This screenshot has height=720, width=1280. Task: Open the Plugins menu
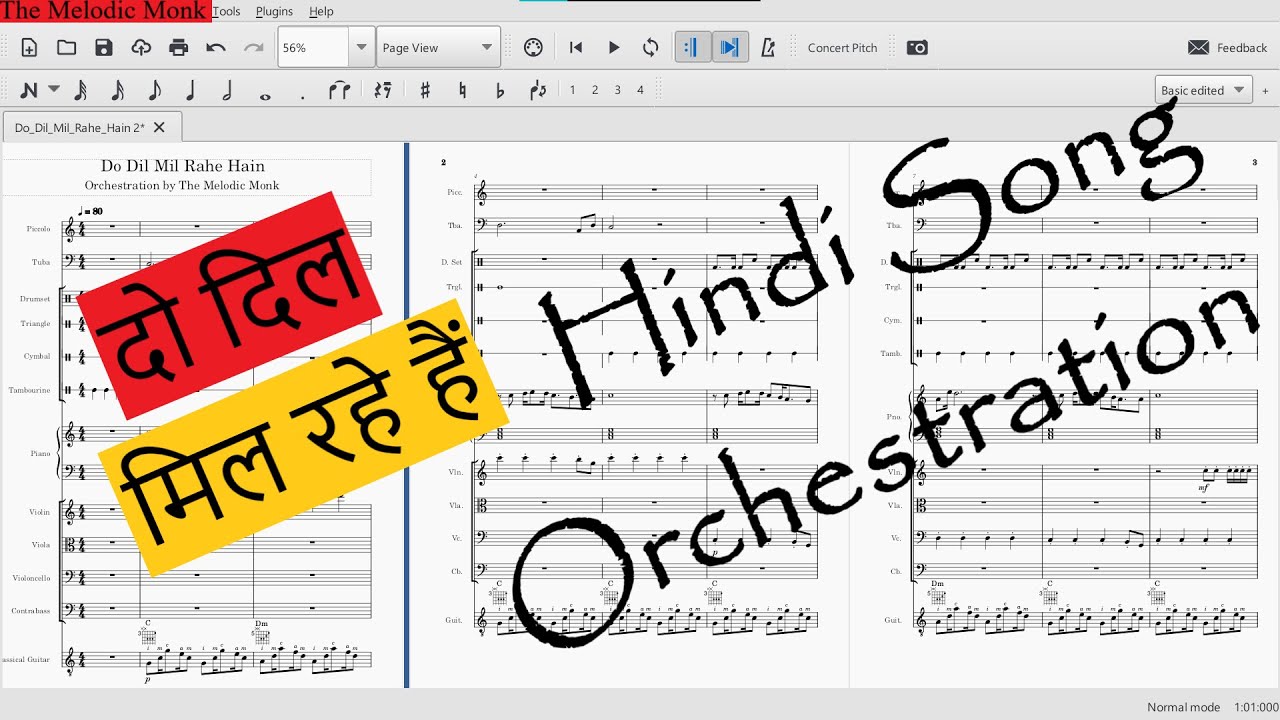[274, 11]
